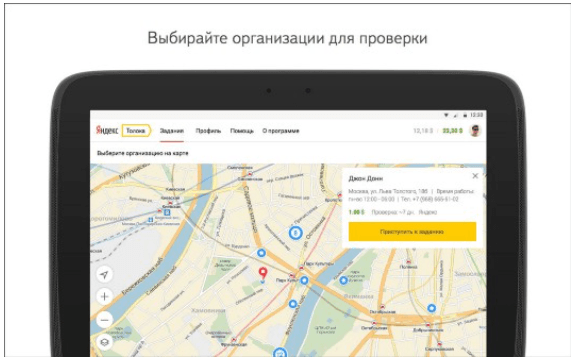Select blue marker in park across river
578x363 pixels.
(x=343, y=280)
